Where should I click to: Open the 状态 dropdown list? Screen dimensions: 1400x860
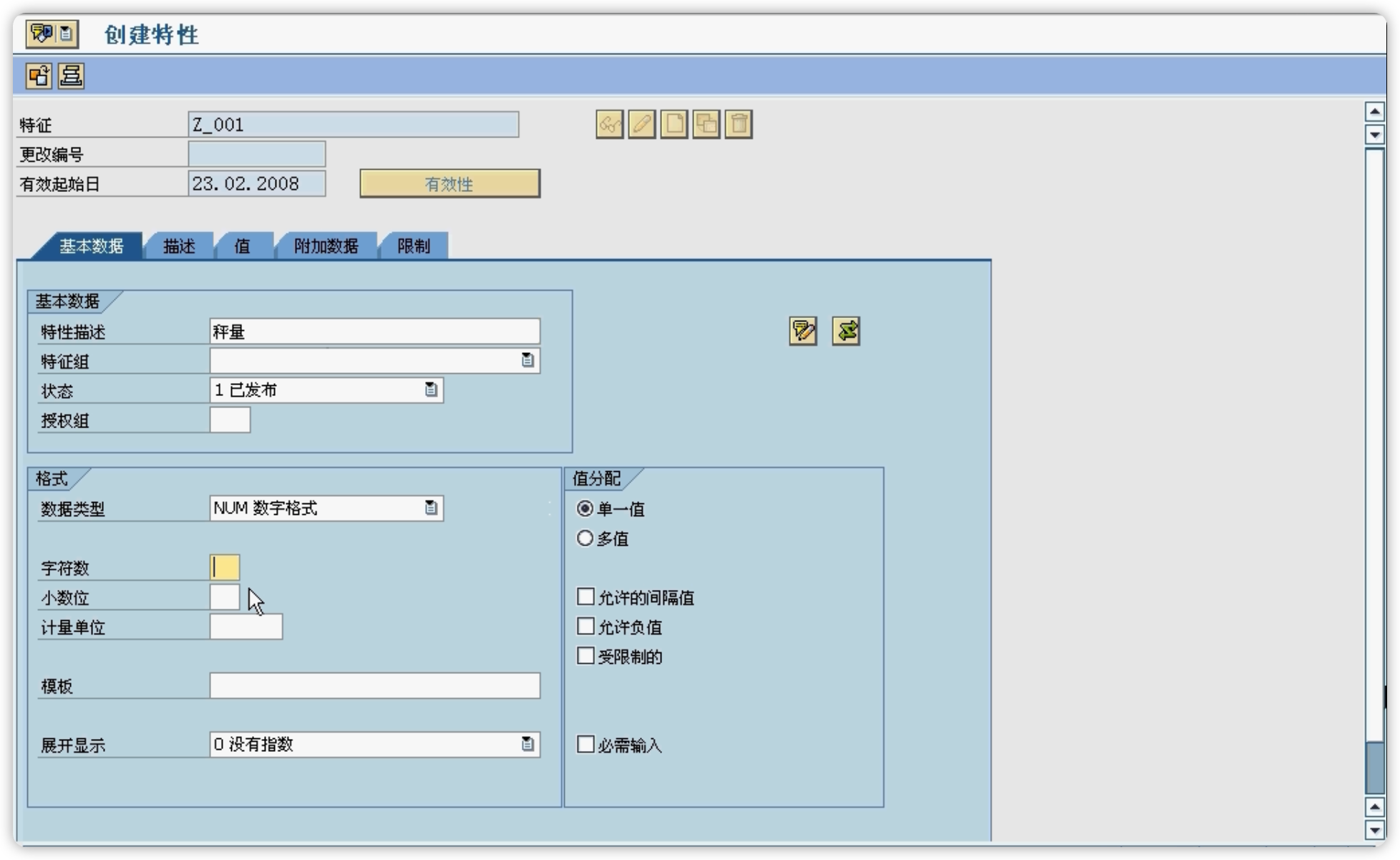431,390
